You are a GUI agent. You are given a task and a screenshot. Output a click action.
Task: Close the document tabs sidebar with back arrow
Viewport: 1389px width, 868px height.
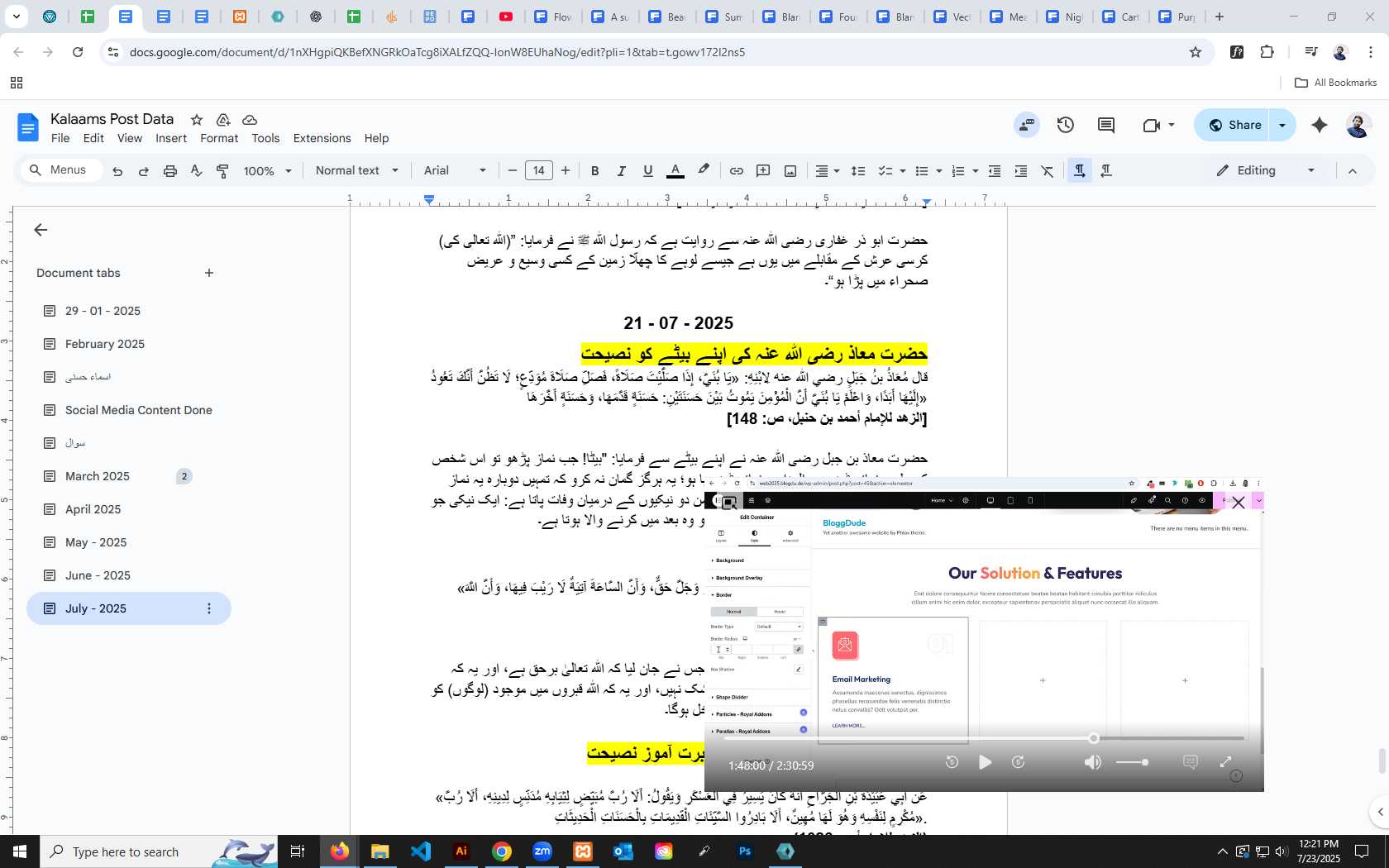41,230
